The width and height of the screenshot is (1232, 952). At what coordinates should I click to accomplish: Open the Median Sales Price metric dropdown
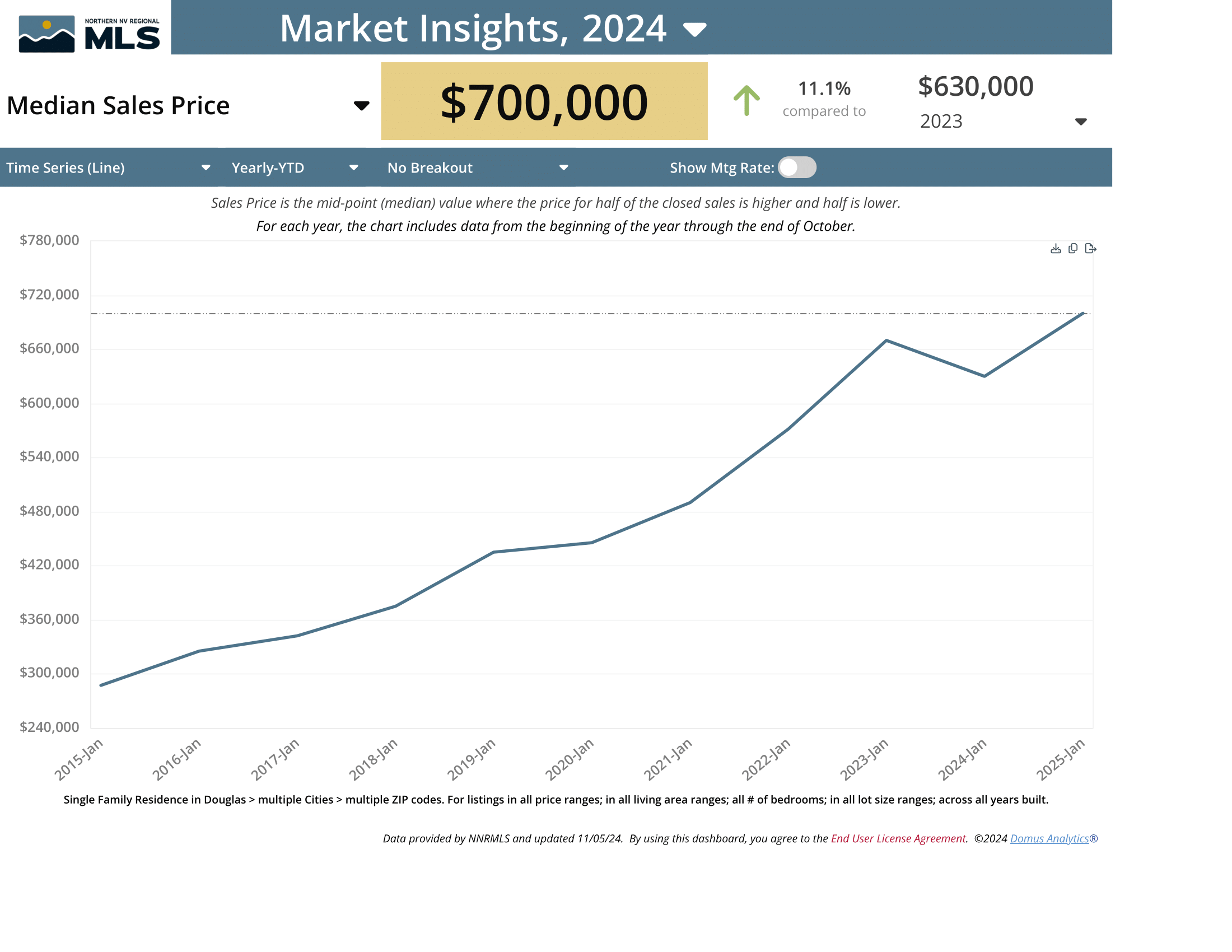click(361, 105)
